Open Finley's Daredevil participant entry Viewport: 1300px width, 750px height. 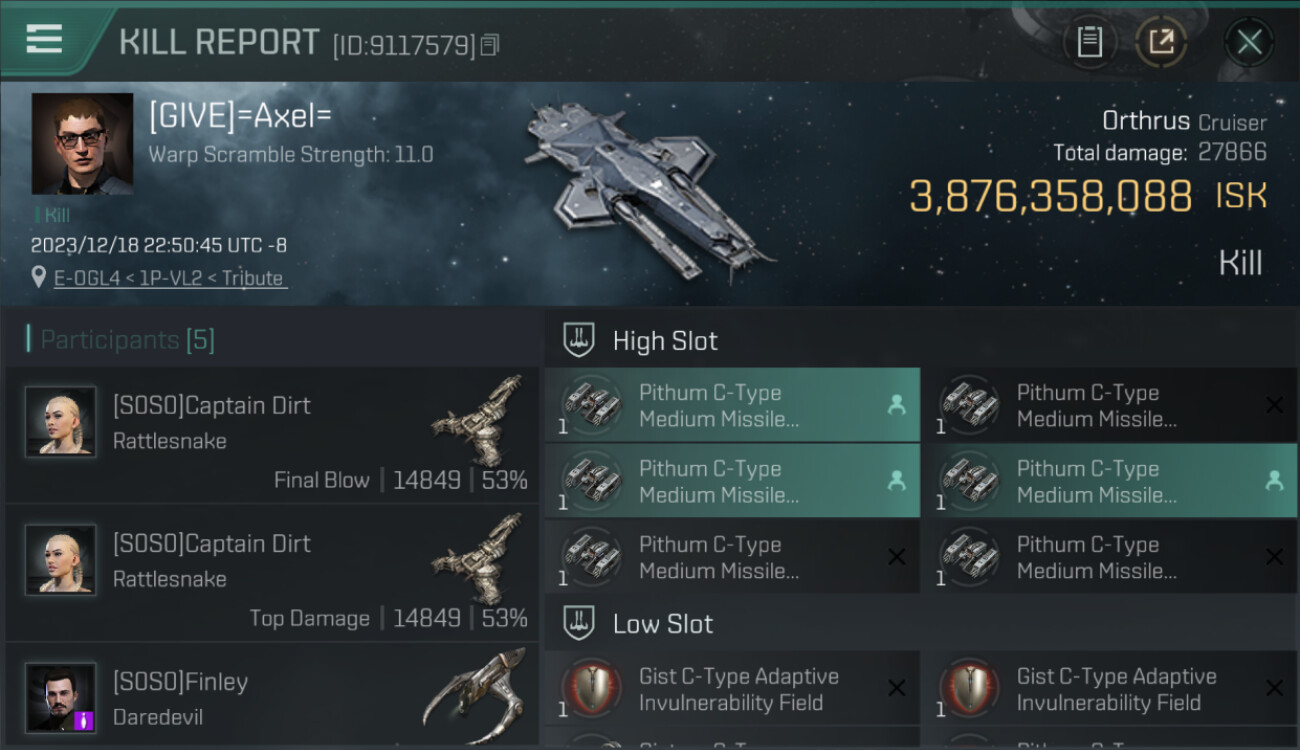click(x=272, y=696)
